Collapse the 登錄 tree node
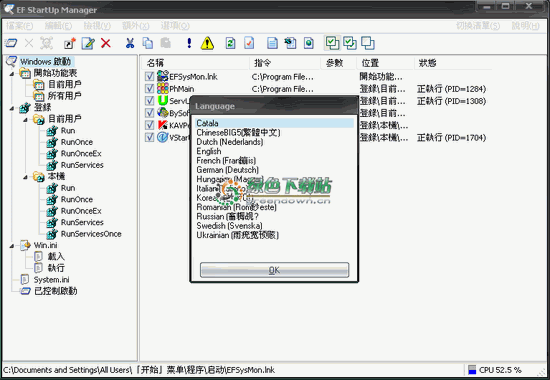 (12, 108)
